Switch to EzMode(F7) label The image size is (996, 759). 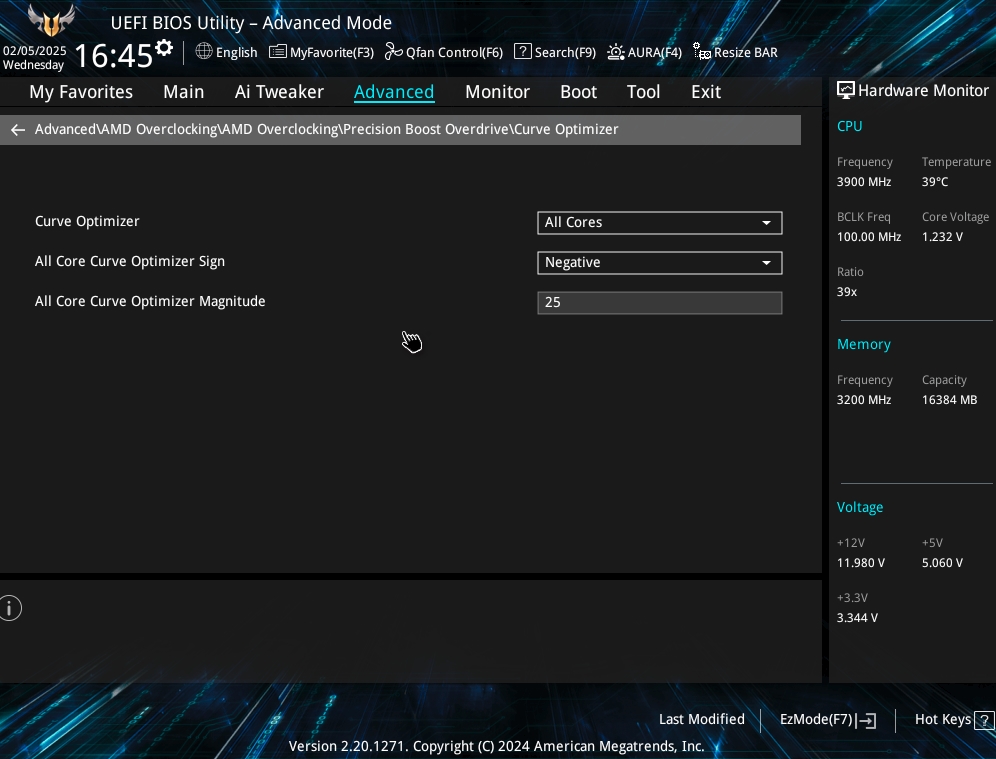tap(816, 720)
